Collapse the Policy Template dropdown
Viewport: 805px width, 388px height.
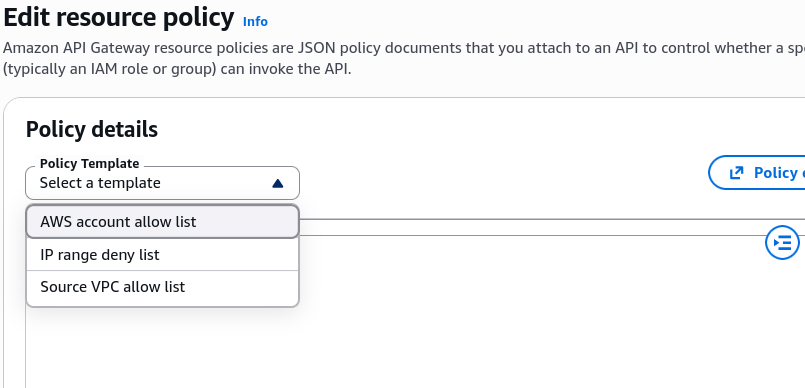click(162, 183)
